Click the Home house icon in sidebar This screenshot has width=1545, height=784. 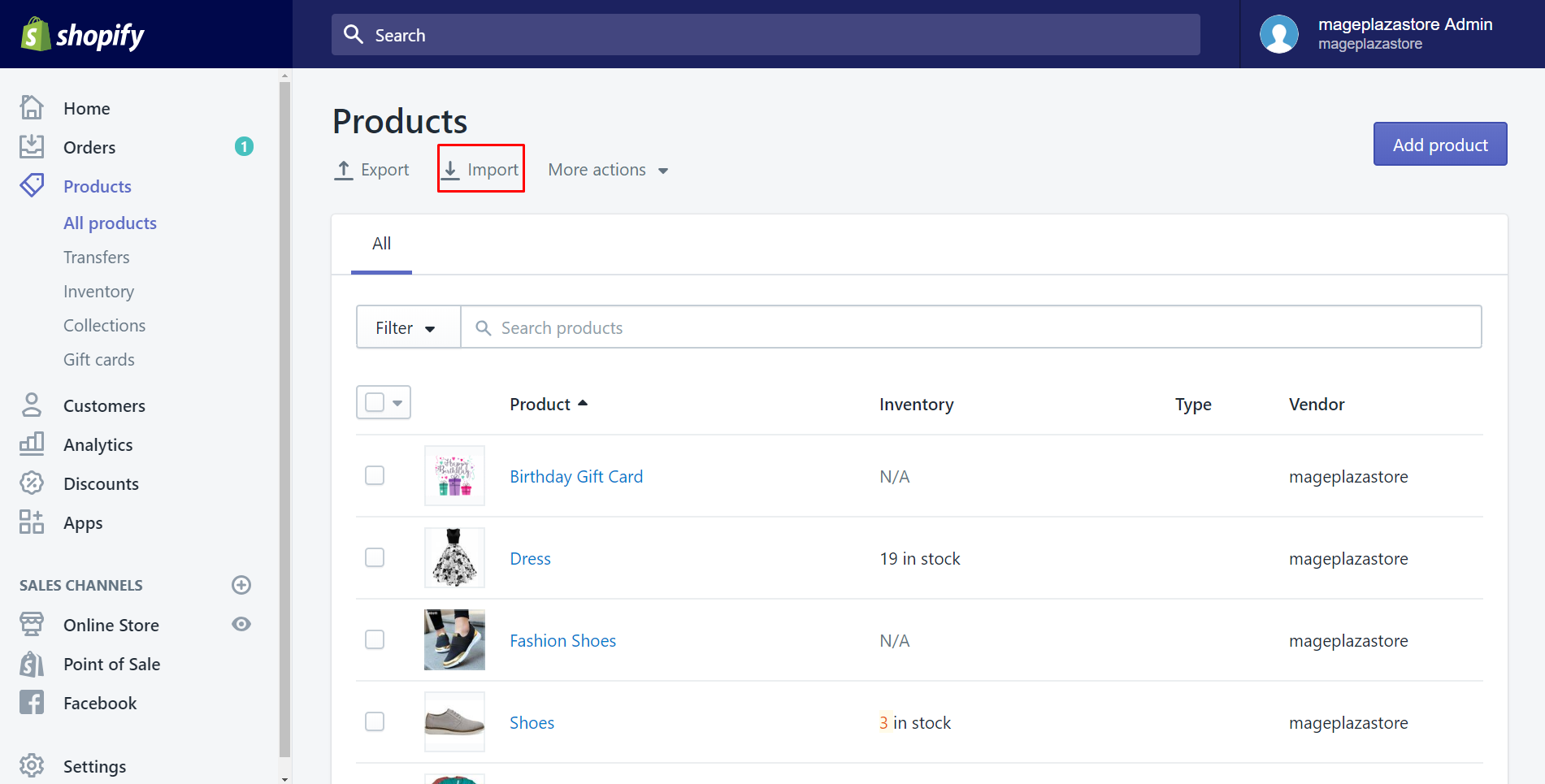(x=32, y=108)
